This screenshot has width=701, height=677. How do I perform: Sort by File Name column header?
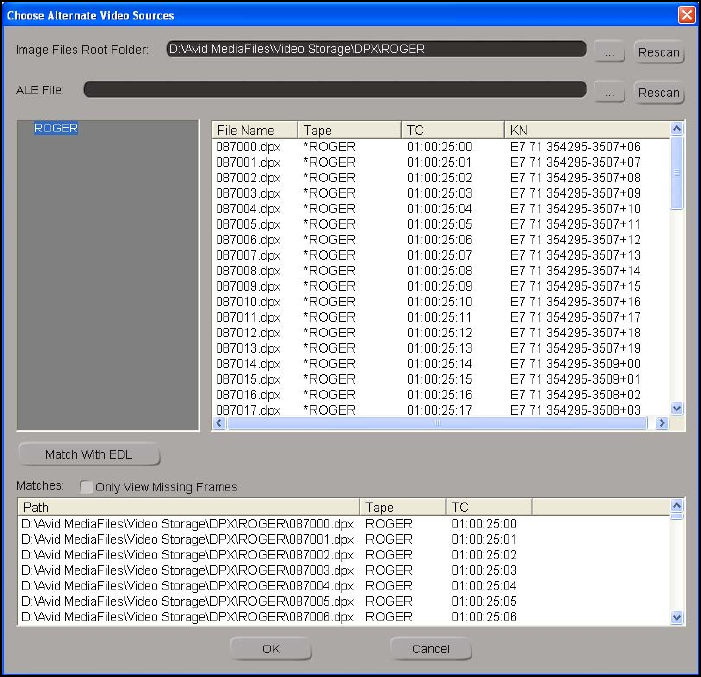coord(255,130)
